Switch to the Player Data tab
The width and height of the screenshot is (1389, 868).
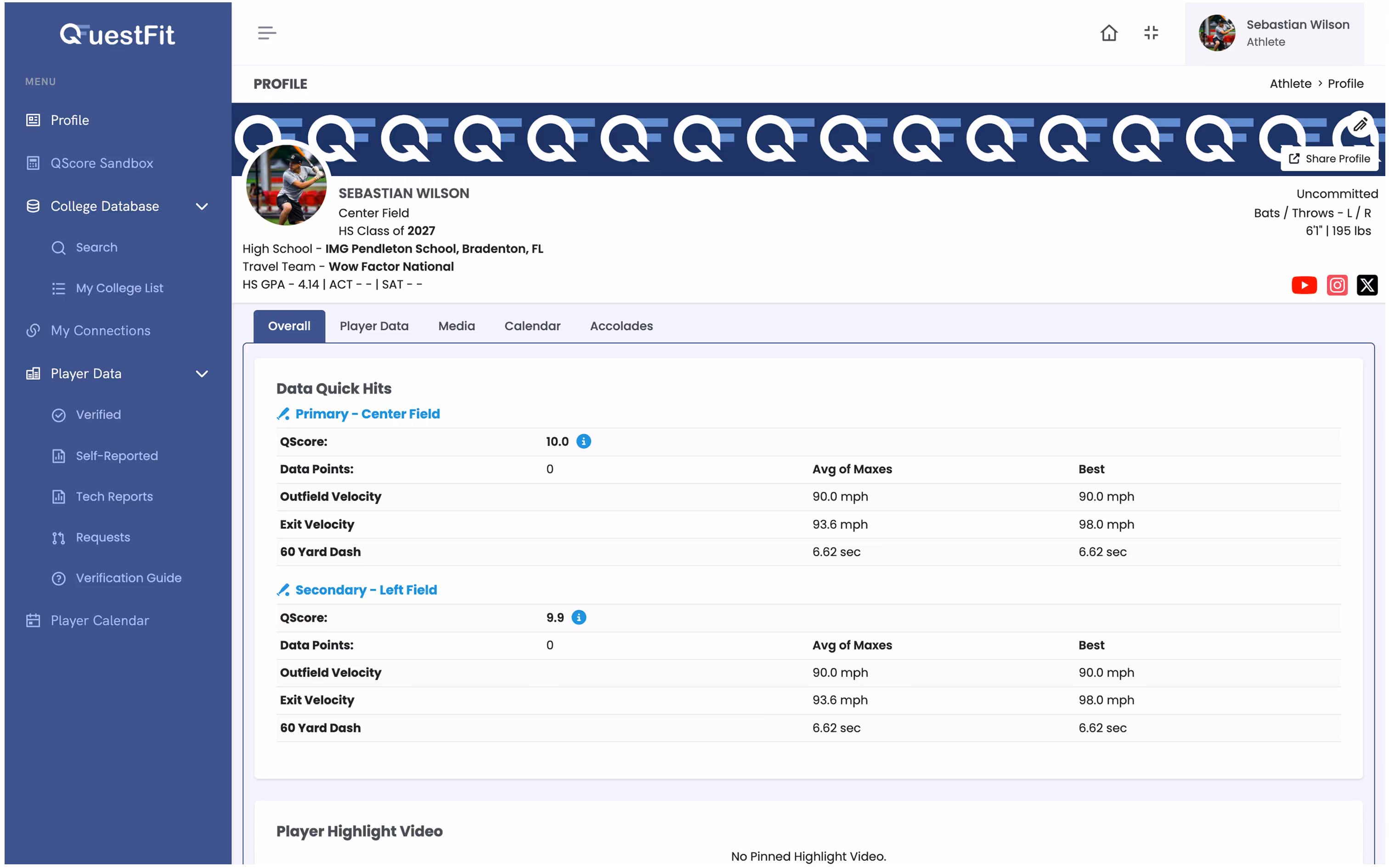(x=373, y=326)
